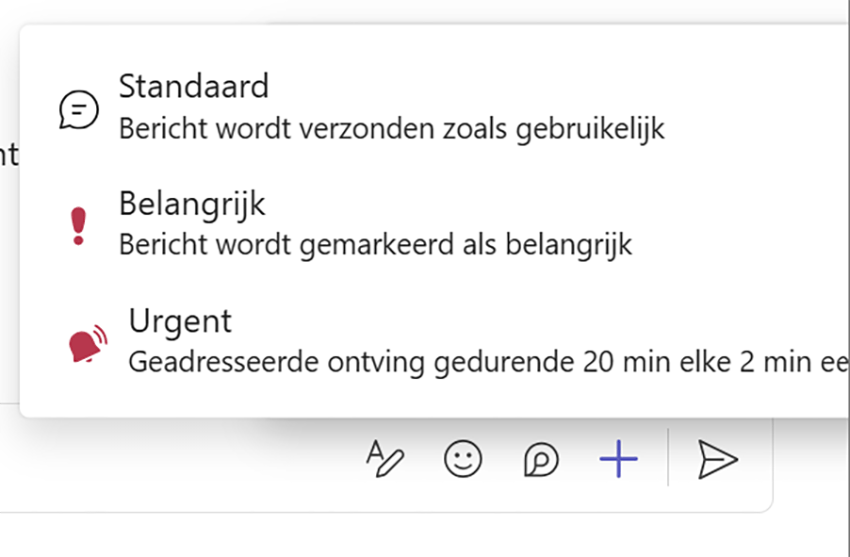Click the Format pen icon in compose toolbar
The width and height of the screenshot is (850, 557).
coord(385,459)
